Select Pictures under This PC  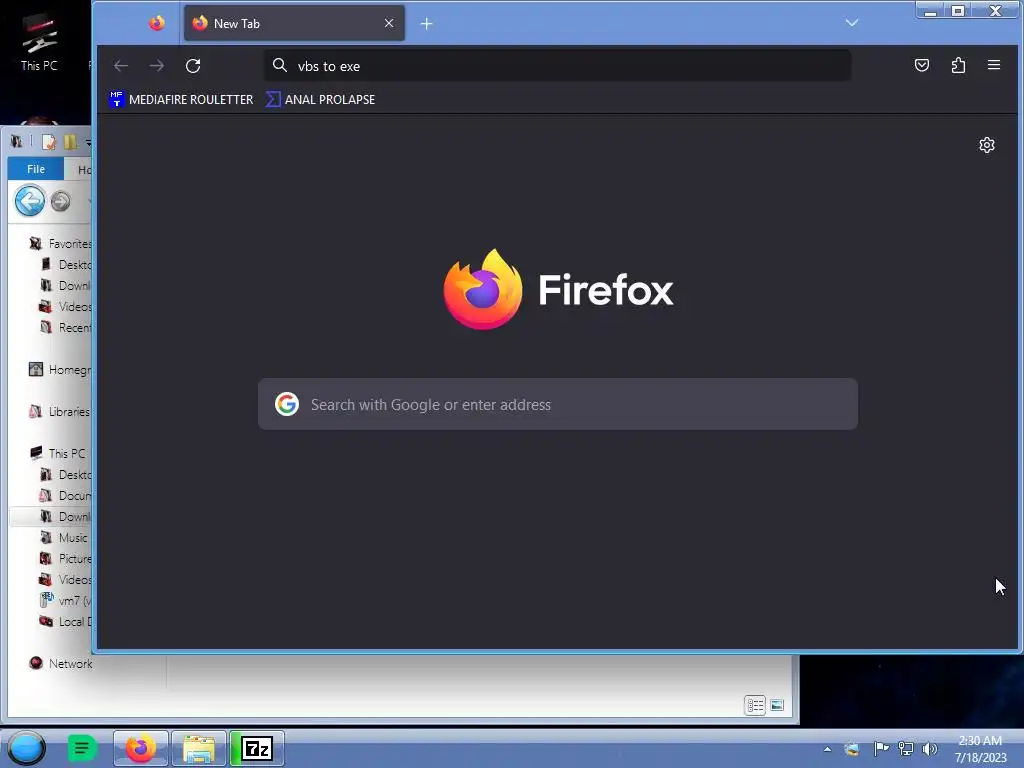point(65,558)
